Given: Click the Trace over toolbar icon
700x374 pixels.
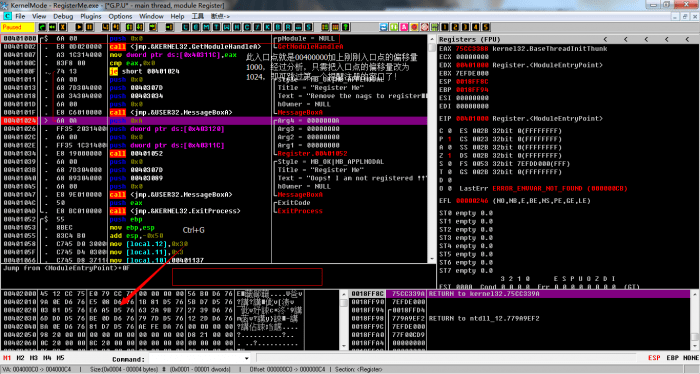Looking at the screenshot, I should point(139,27).
